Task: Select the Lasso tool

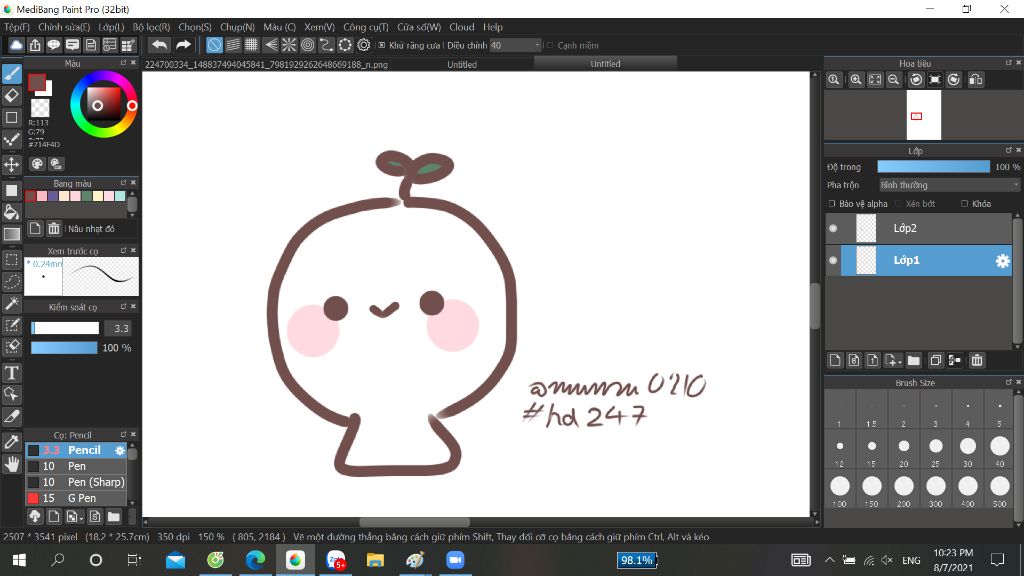Action: point(12,281)
